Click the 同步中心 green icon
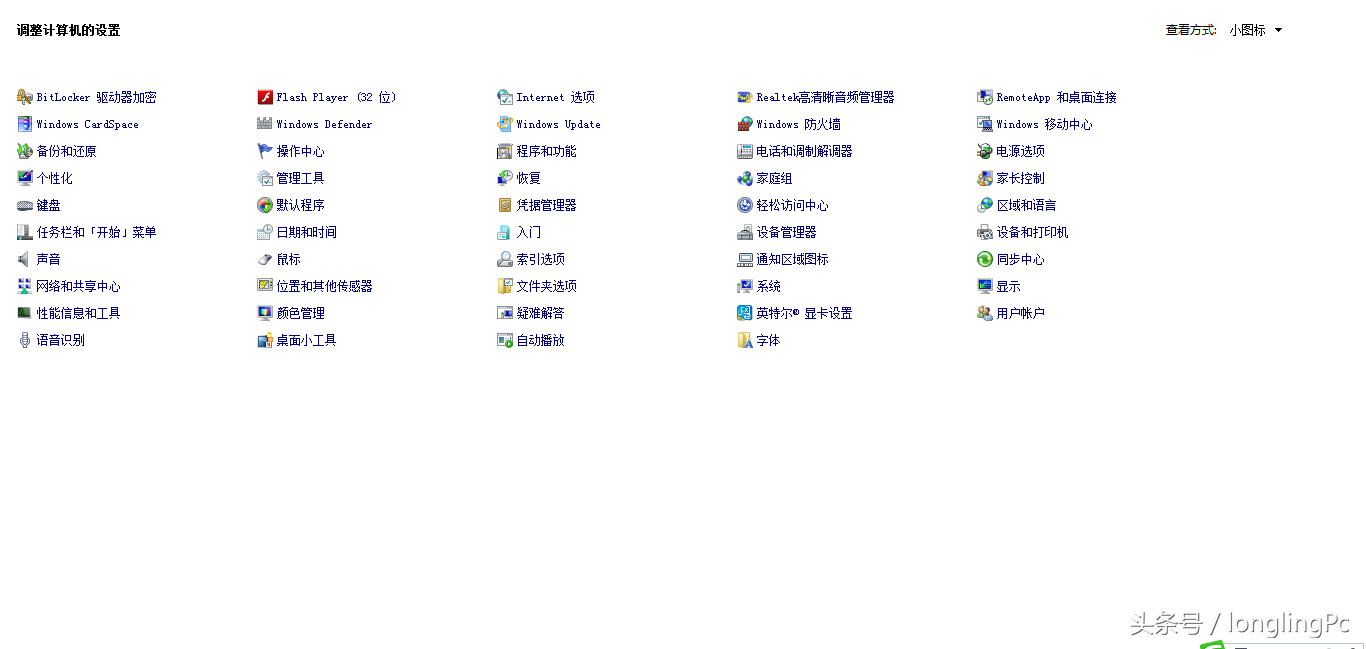 (x=985, y=259)
